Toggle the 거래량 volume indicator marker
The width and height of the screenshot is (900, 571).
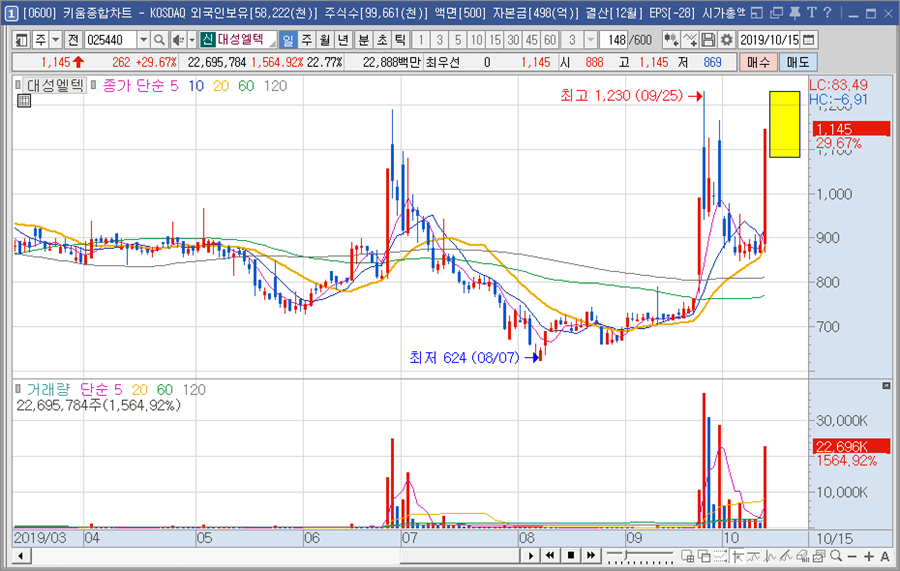[x=18, y=389]
